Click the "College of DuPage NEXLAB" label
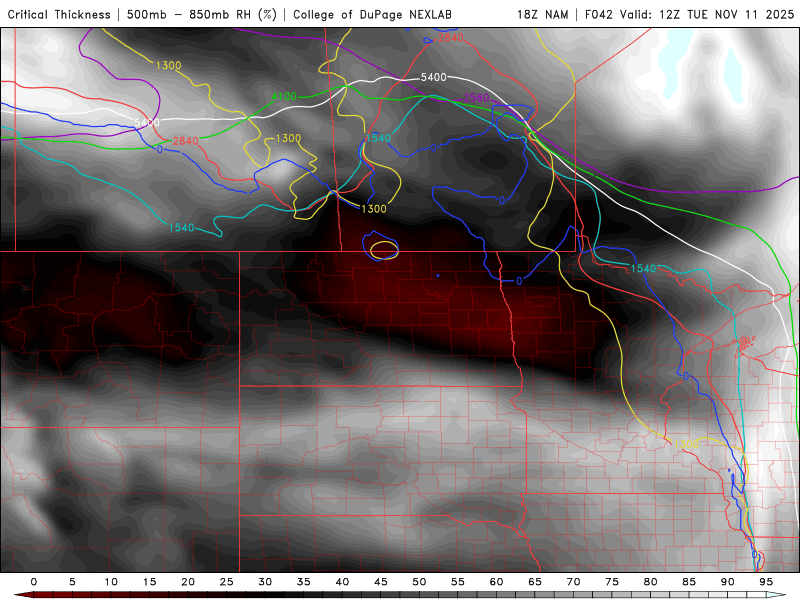The width and height of the screenshot is (800, 600). pyautogui.click(x=372, y=14)
